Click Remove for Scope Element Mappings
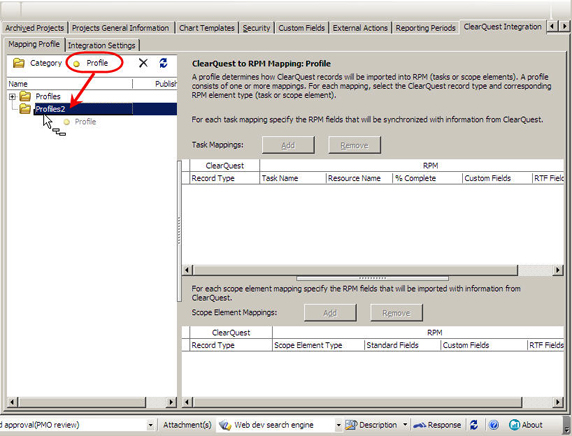 click(396, 313)
